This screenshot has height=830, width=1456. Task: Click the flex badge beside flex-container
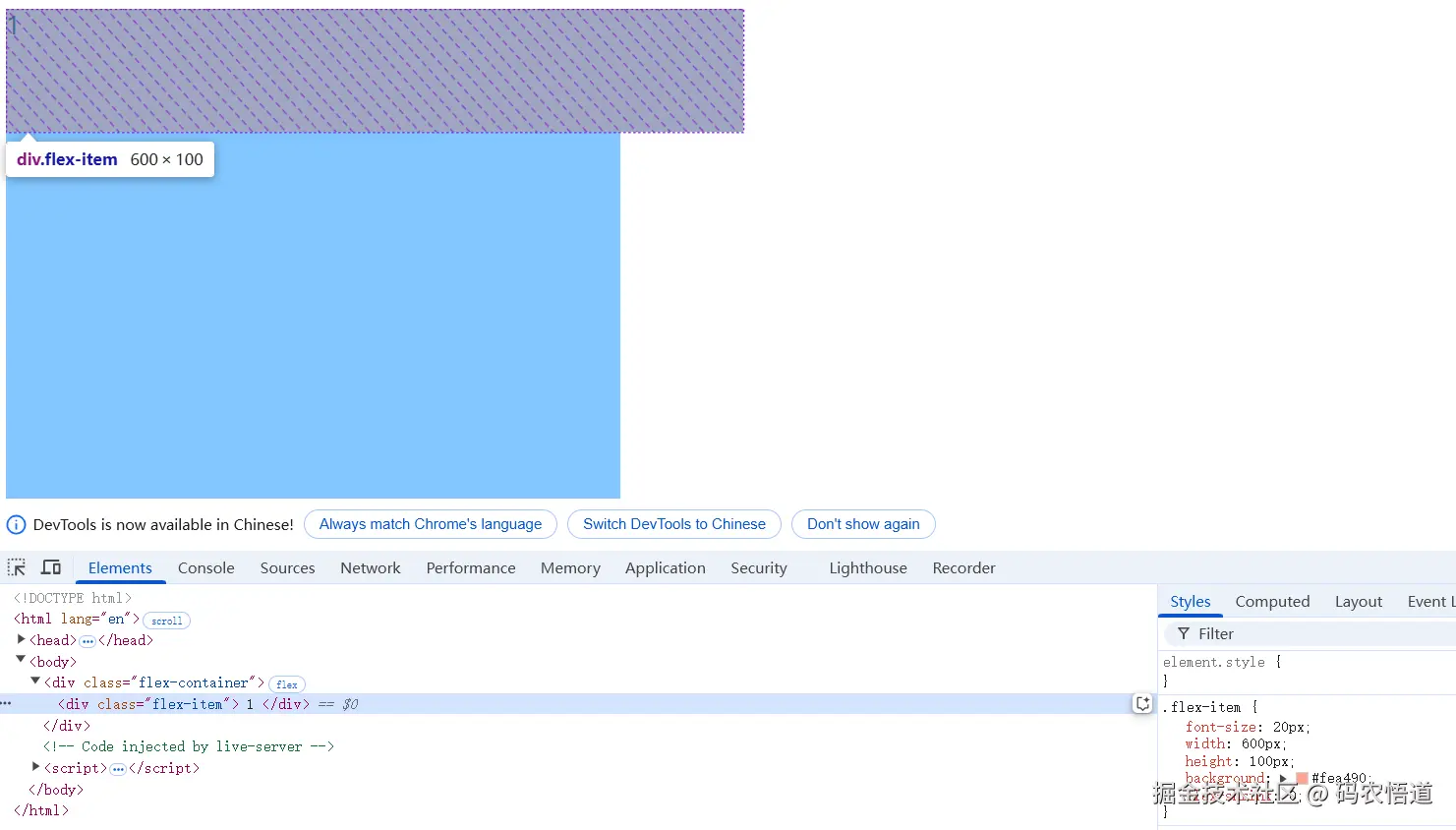coord(287,683)
